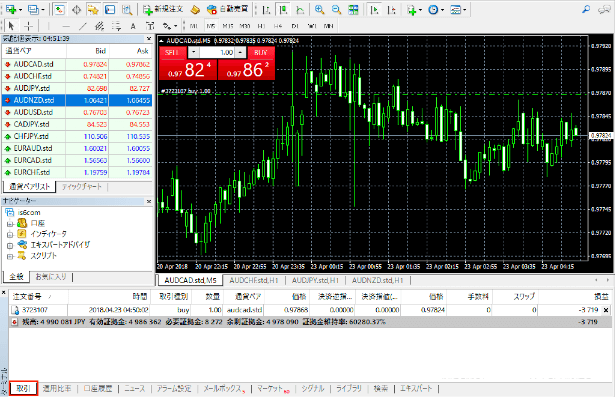615x397 pixels.
Task: Switch to bar chart display
Action: click(x=266, y=10)
